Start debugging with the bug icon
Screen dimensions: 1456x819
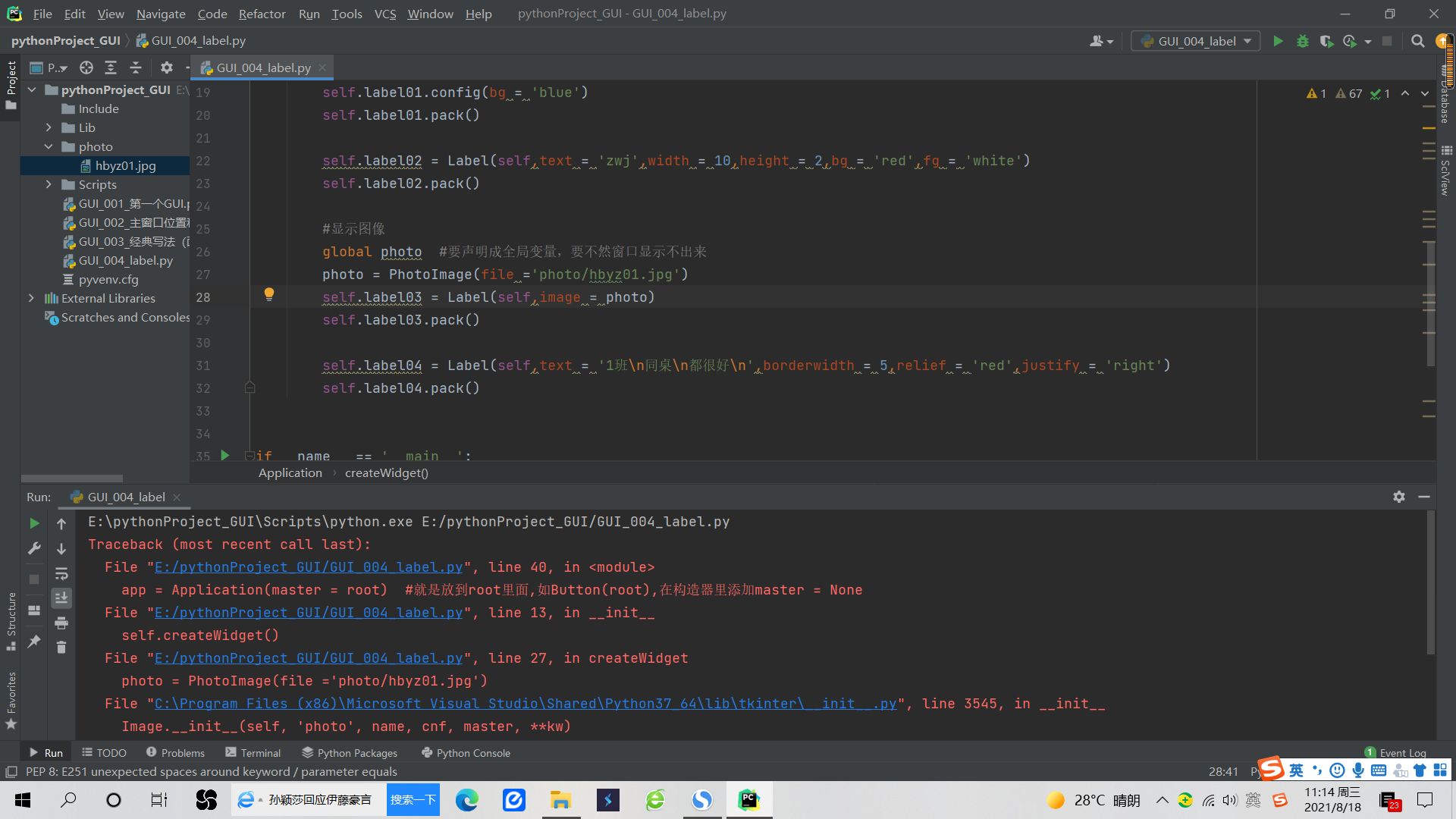pyautogui.click(x=1303, y=41)
